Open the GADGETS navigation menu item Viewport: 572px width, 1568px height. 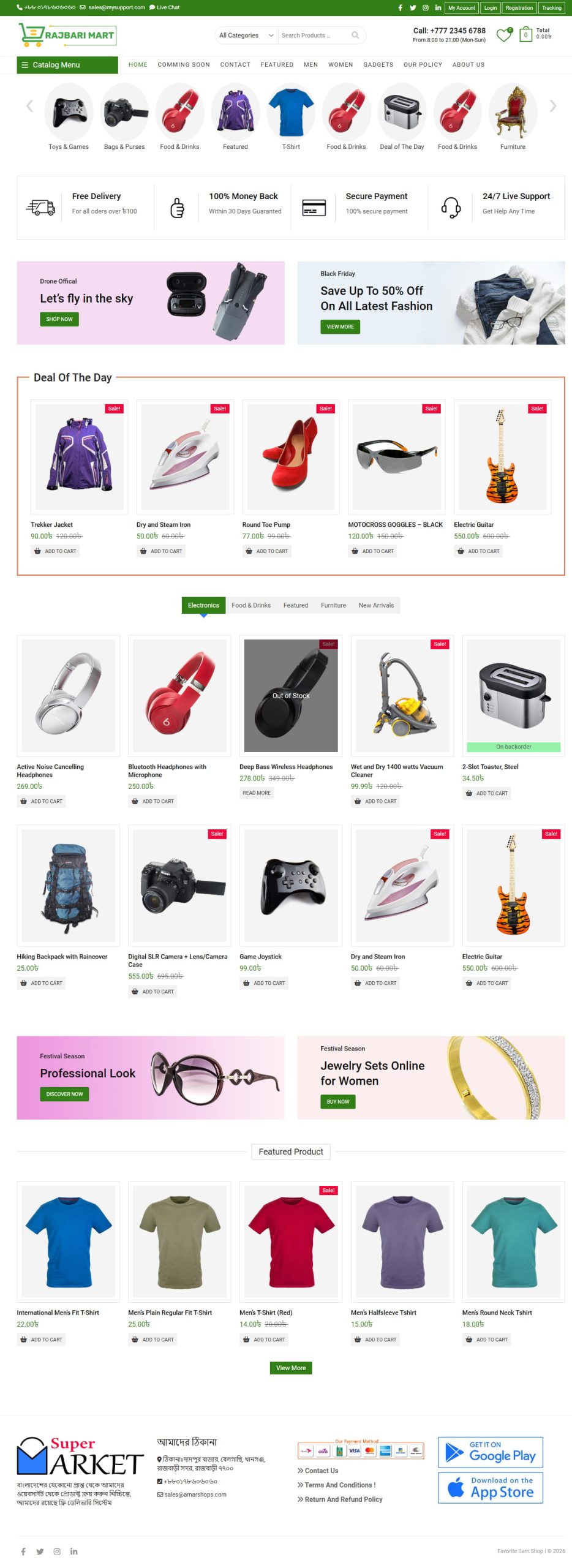pos(378,65)
